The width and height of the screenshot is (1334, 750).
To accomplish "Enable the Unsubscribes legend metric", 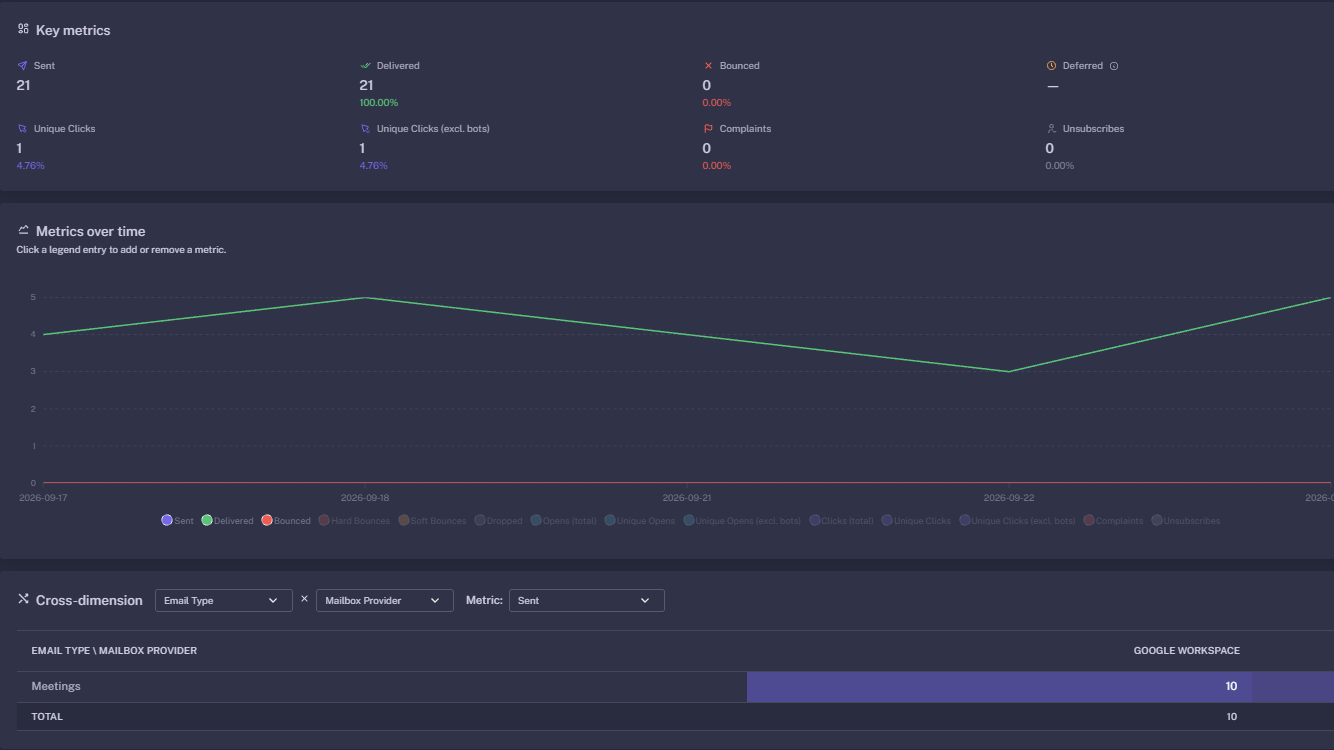I will coord(1186,521).
